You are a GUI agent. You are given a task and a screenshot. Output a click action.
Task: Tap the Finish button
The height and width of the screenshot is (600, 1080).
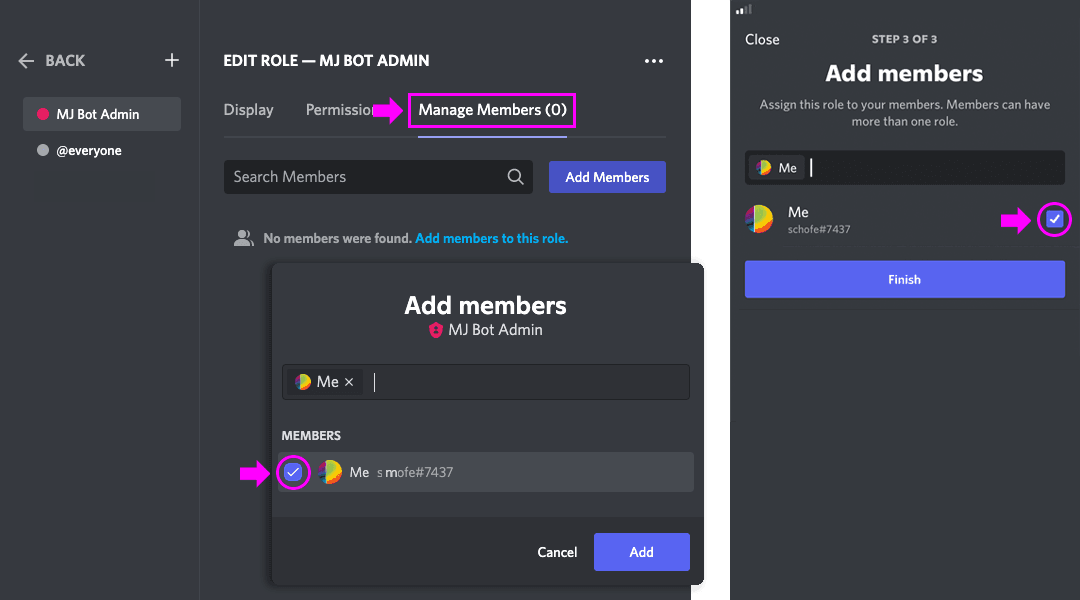[904, 279]
